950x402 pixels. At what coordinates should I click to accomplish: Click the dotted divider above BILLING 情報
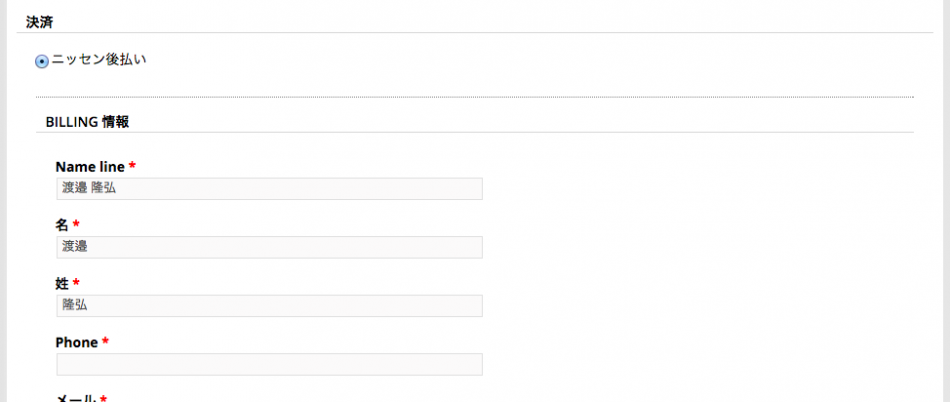pos(475,97)
